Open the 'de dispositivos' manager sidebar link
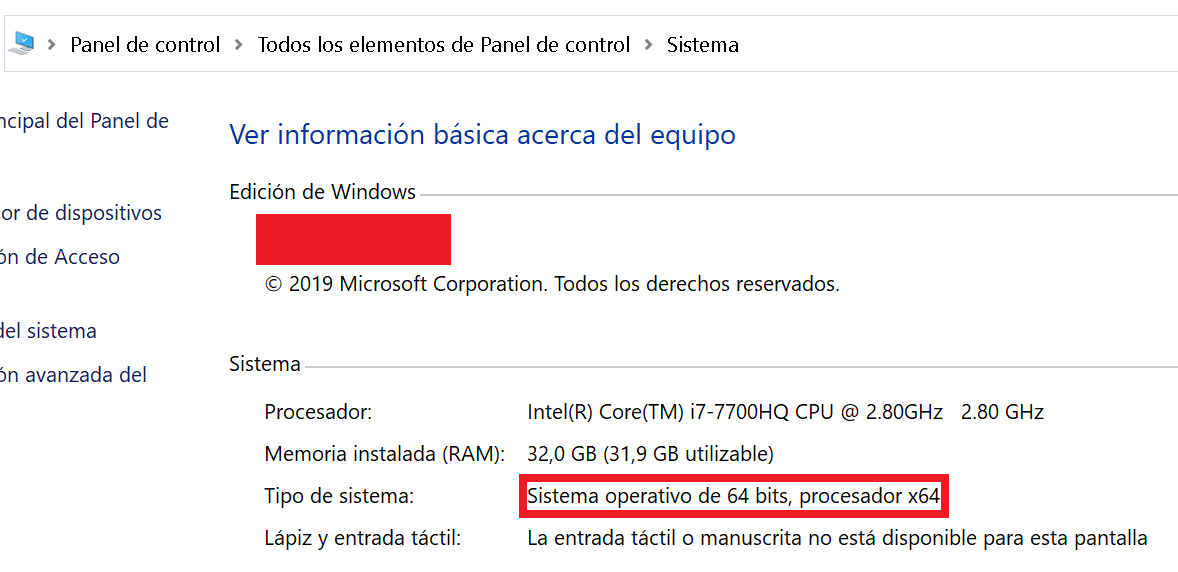Screen dimensions: 1178x572 click(x=81, y=213)
